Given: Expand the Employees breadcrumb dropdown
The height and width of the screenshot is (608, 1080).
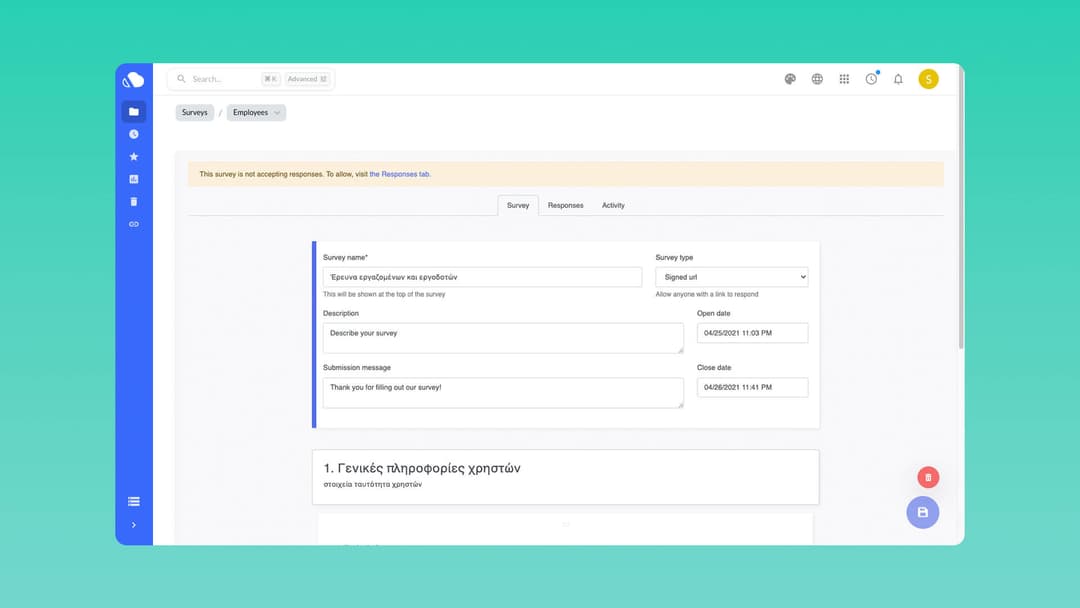Looking at the screenshot, I should [x=256, y=112].
